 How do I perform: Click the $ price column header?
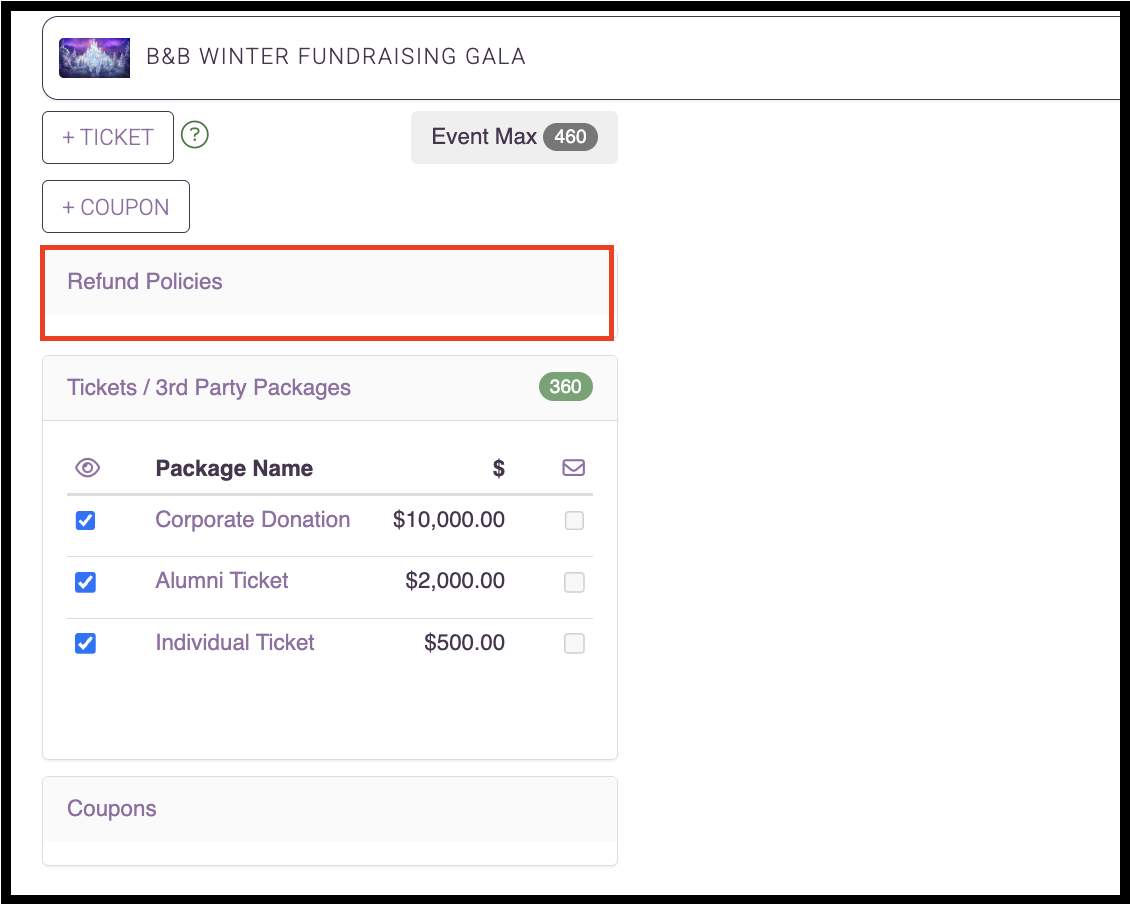click(x=499, y=469)
